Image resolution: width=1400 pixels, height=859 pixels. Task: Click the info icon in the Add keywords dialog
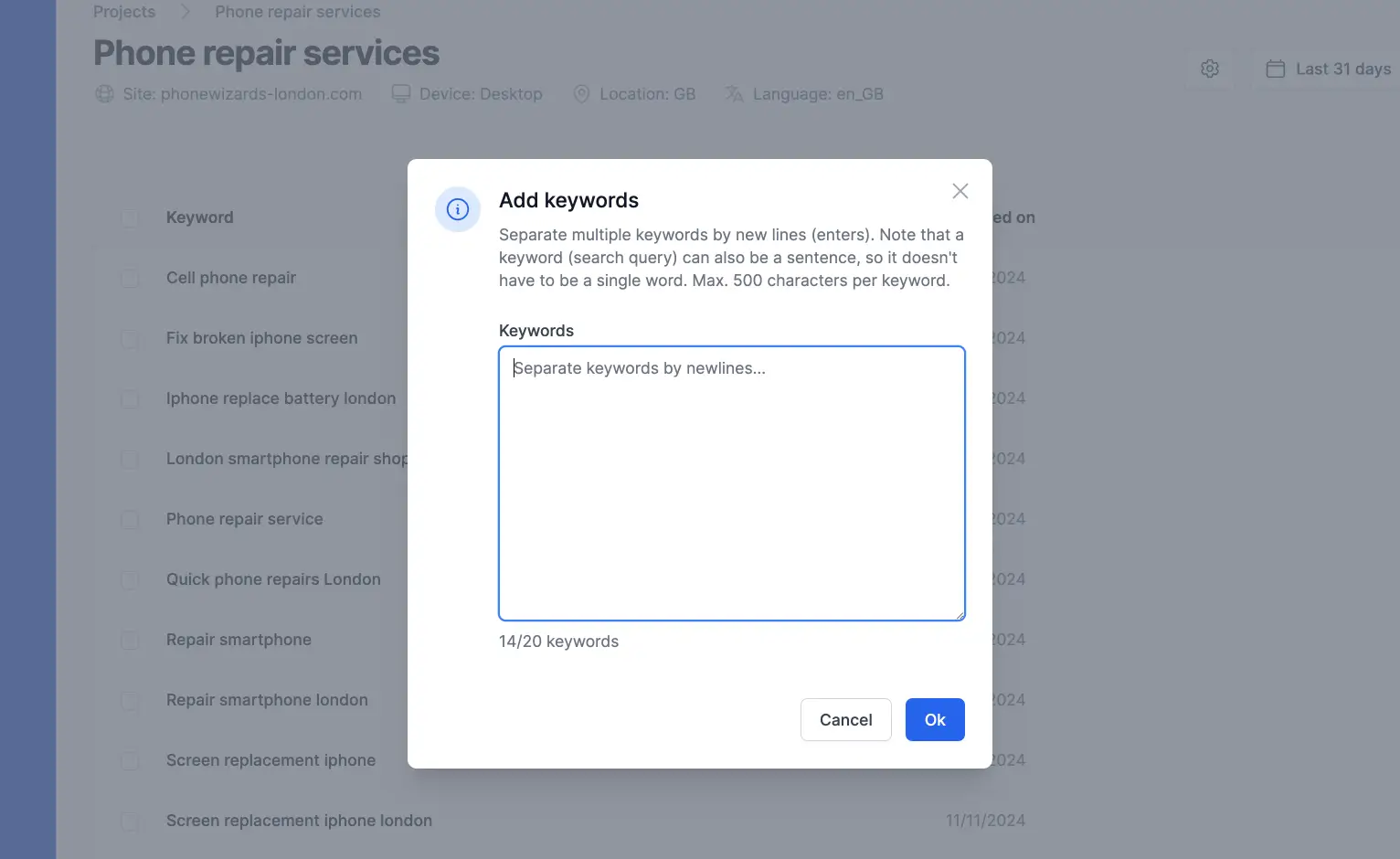(x=457, y=208)
